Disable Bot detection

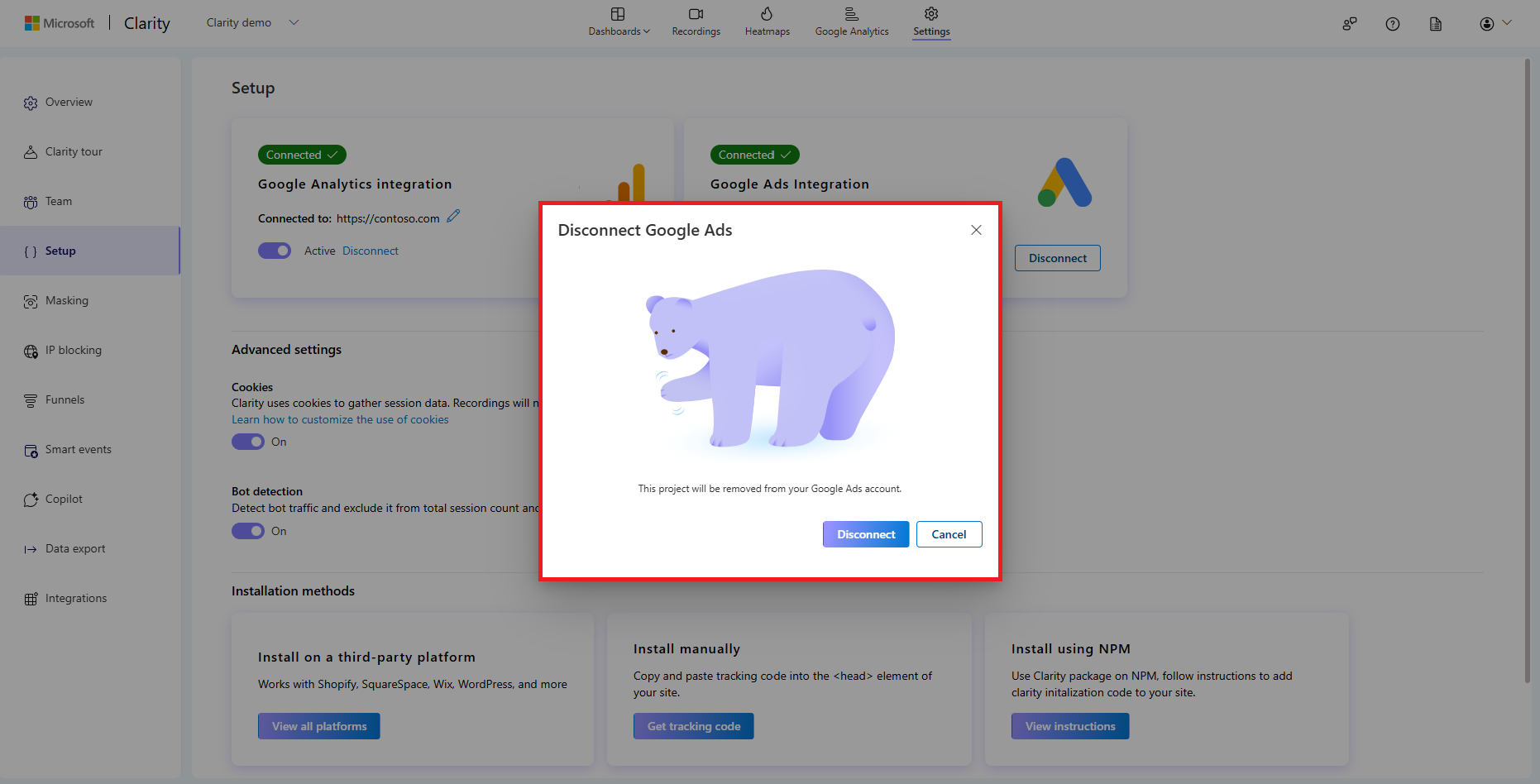pos(247,531)
